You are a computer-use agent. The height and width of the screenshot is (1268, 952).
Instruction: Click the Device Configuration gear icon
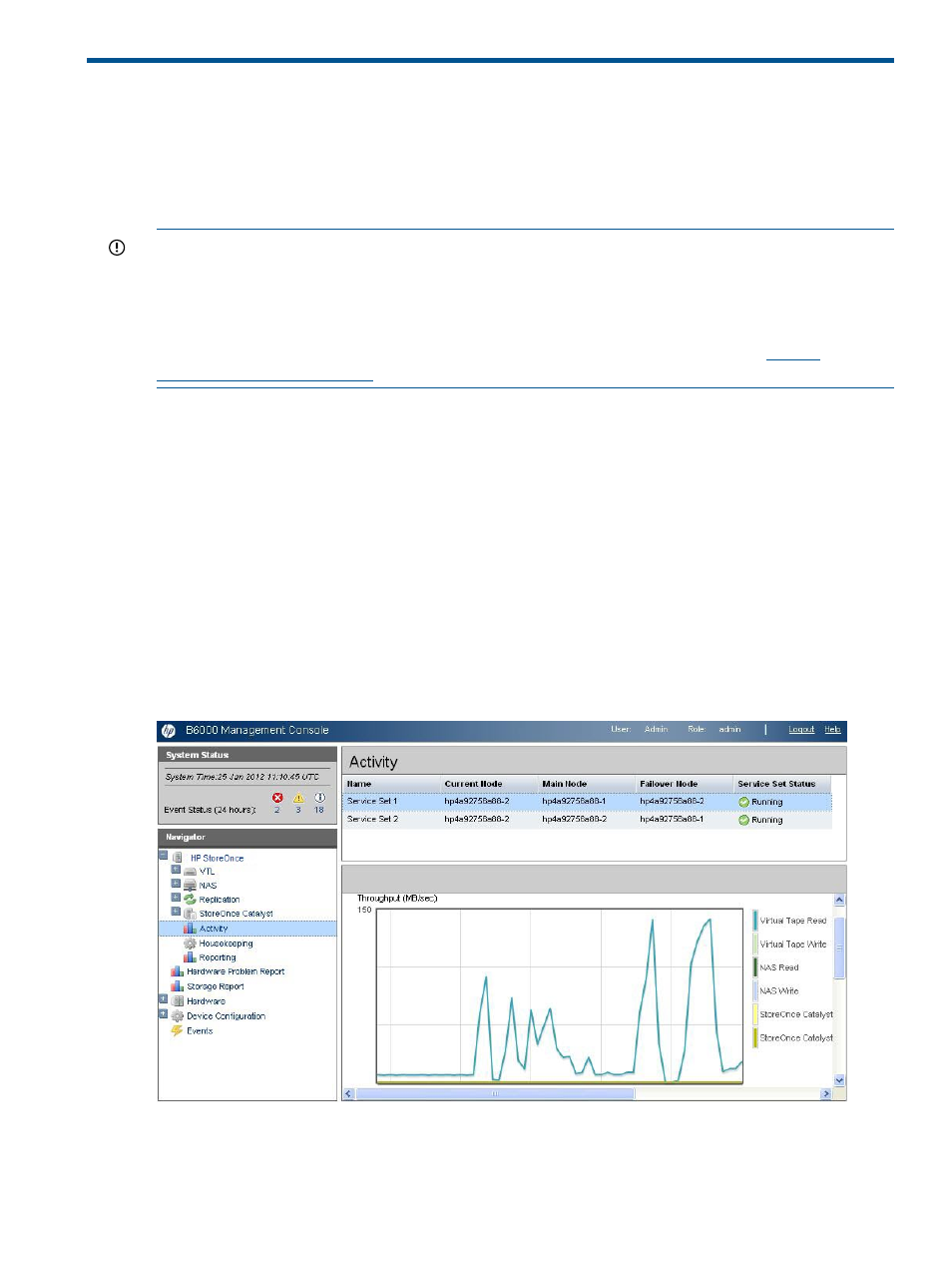(x=178, y=1016)
